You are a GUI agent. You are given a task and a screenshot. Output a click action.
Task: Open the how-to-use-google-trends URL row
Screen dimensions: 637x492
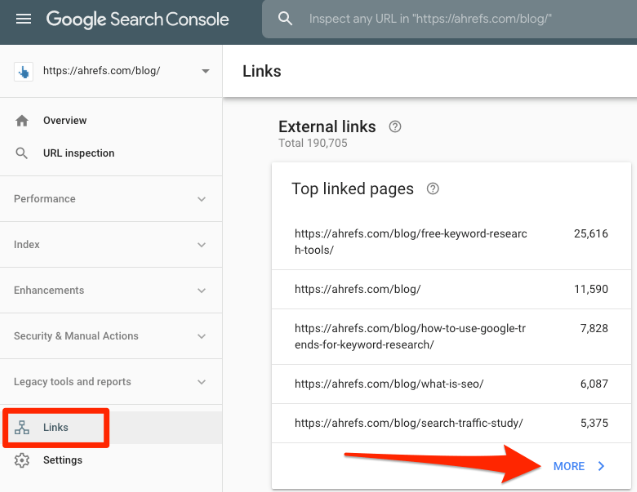tap(451, 337)
